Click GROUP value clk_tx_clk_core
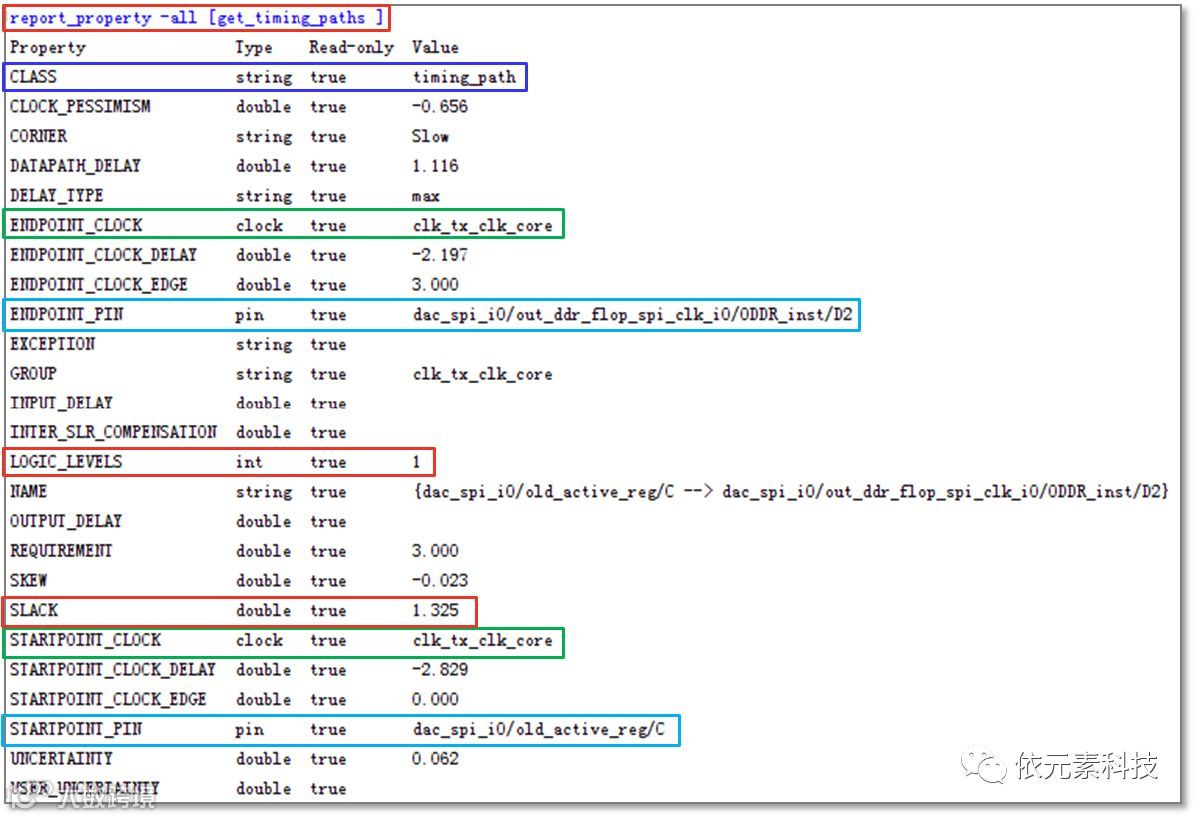This screenshot has width=1197, height=818. (482, 374)
